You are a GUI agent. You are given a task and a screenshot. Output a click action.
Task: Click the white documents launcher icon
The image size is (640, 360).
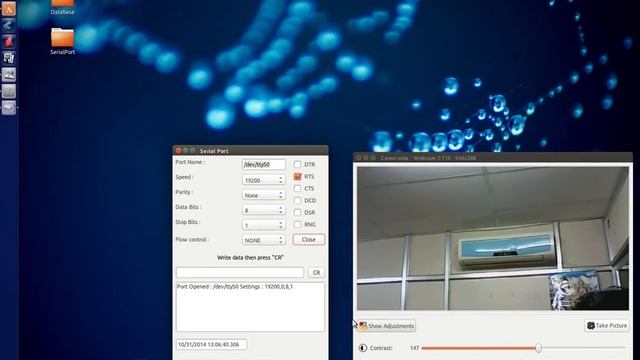coord(9,58)
